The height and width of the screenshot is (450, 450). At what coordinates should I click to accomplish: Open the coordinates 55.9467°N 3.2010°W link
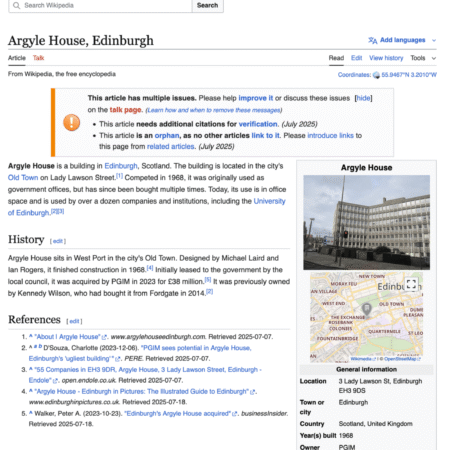pyautogui.click(x=409, y=75)
